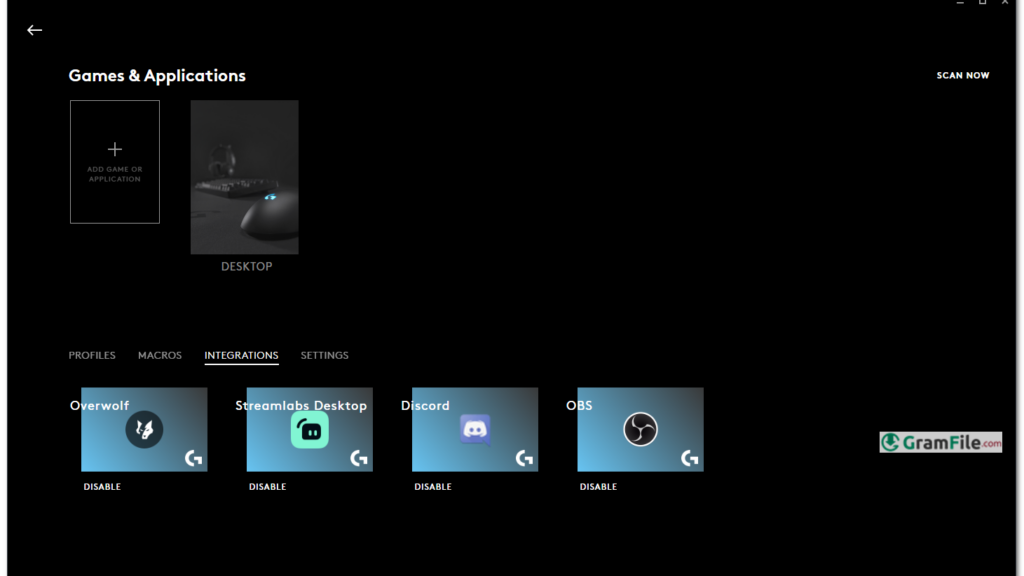Click the Logitech G logo on Overwolf card

click(x=193, y=458)
